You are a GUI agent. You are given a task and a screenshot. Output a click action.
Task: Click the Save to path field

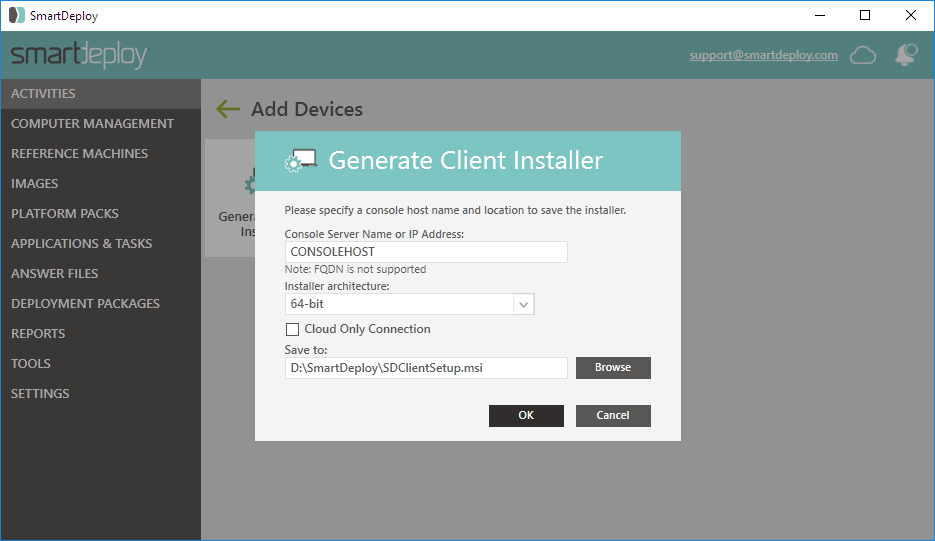click(x=426, y=368)
